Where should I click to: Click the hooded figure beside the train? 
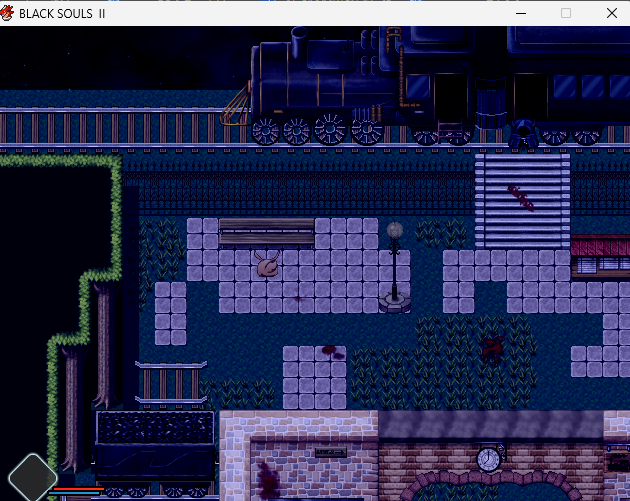[x=523, y=135]
